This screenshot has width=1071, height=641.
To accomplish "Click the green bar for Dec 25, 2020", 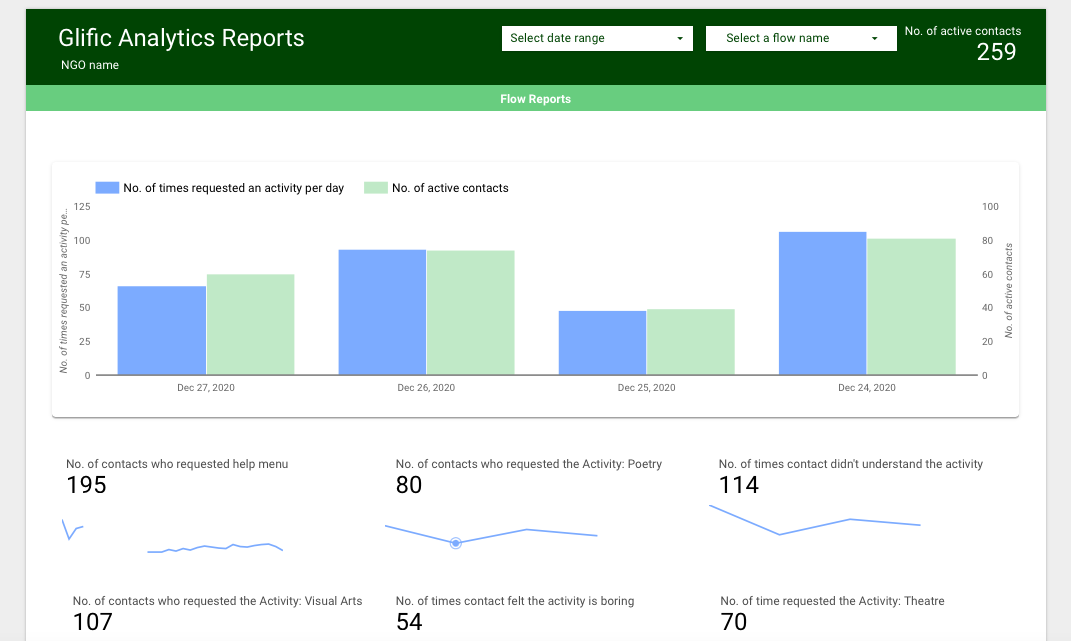I will point(691,342).
